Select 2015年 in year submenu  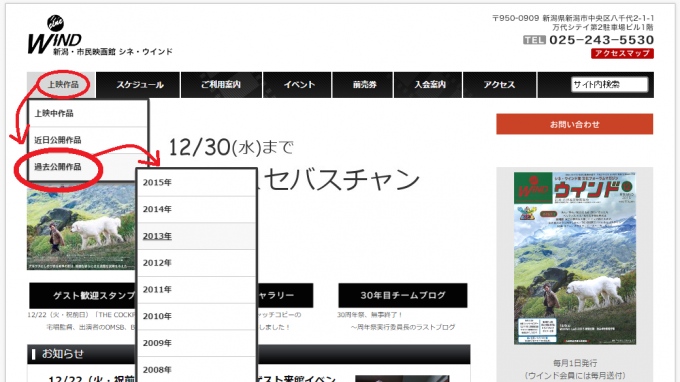[196, 183]
